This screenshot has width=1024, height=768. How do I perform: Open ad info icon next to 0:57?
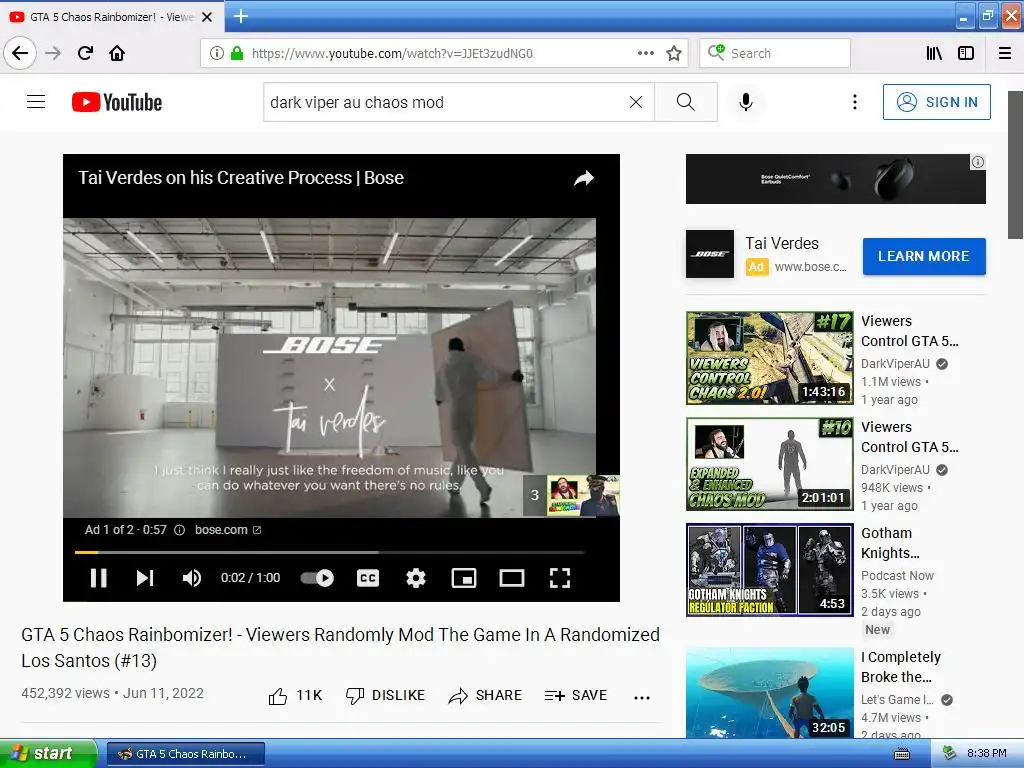coord(179,530)
